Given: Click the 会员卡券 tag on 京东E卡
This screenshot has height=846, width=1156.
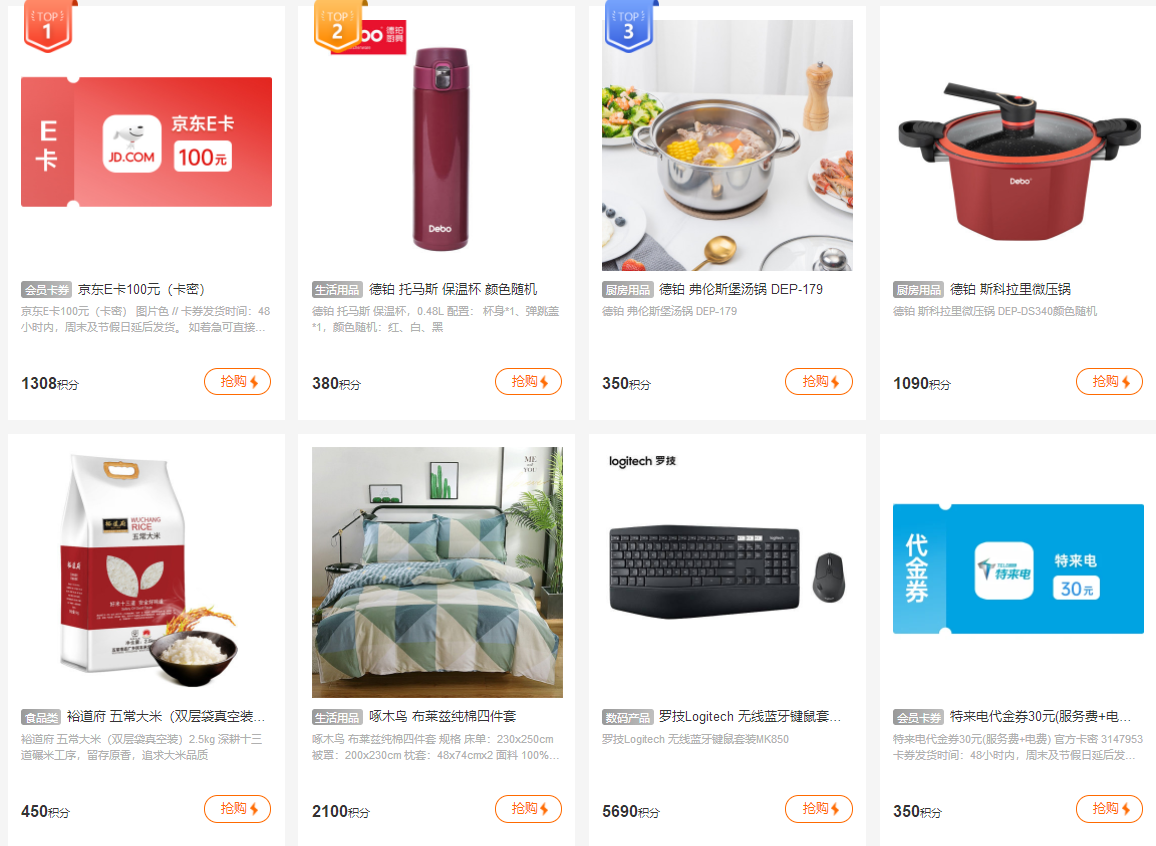Looking at the screenshot, I should point(46,290).
